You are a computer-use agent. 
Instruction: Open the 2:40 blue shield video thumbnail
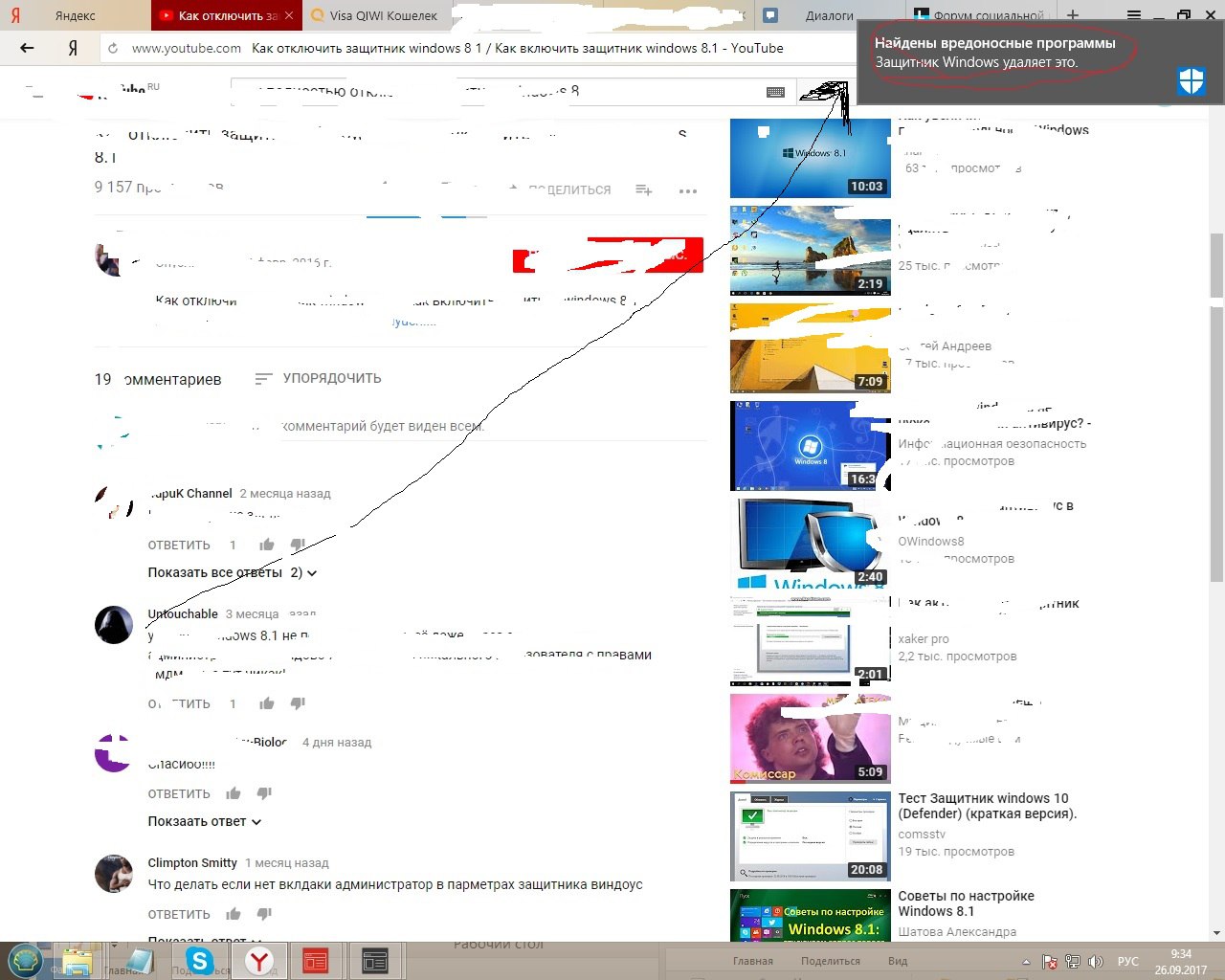click(x=810, y=544)
